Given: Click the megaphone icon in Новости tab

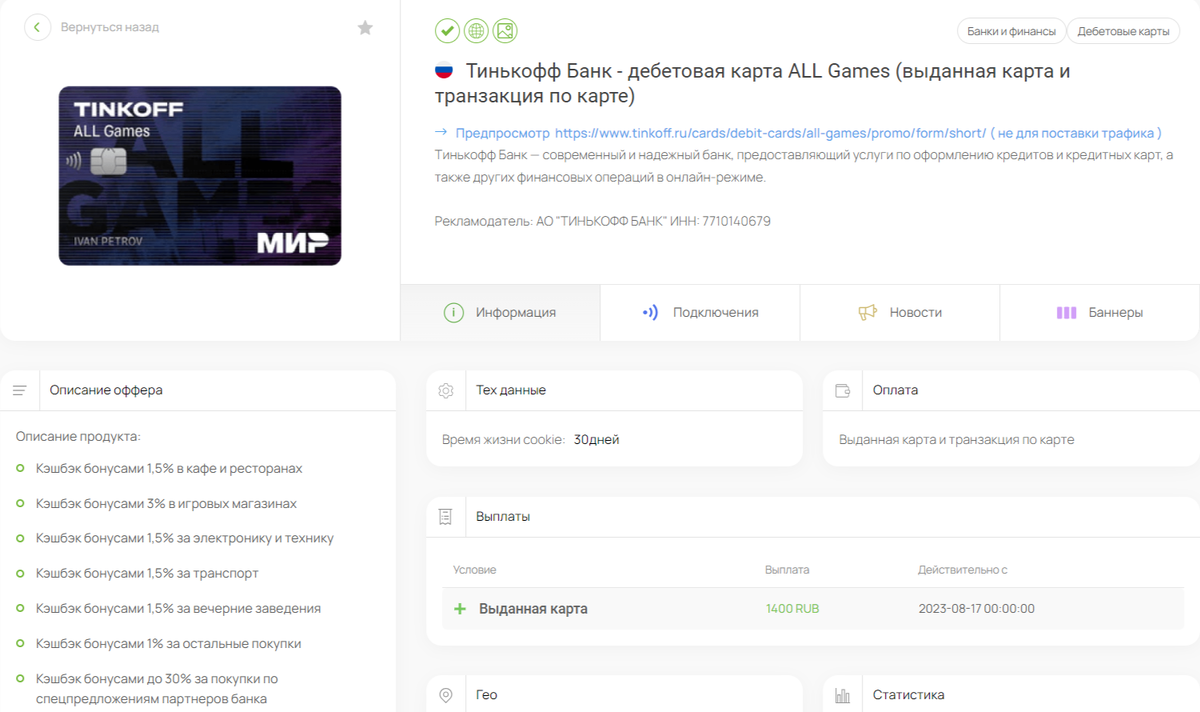Looking at the screenshot, I should click(867, 312).
